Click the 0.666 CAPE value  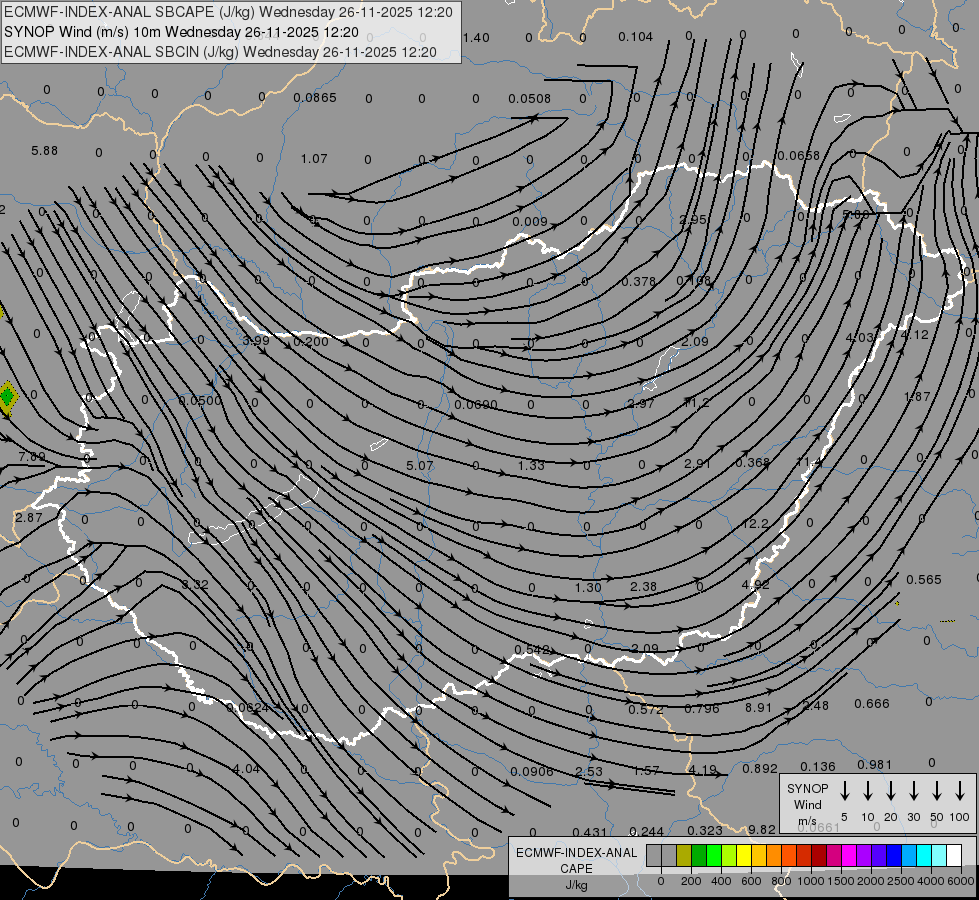[872, 704]
